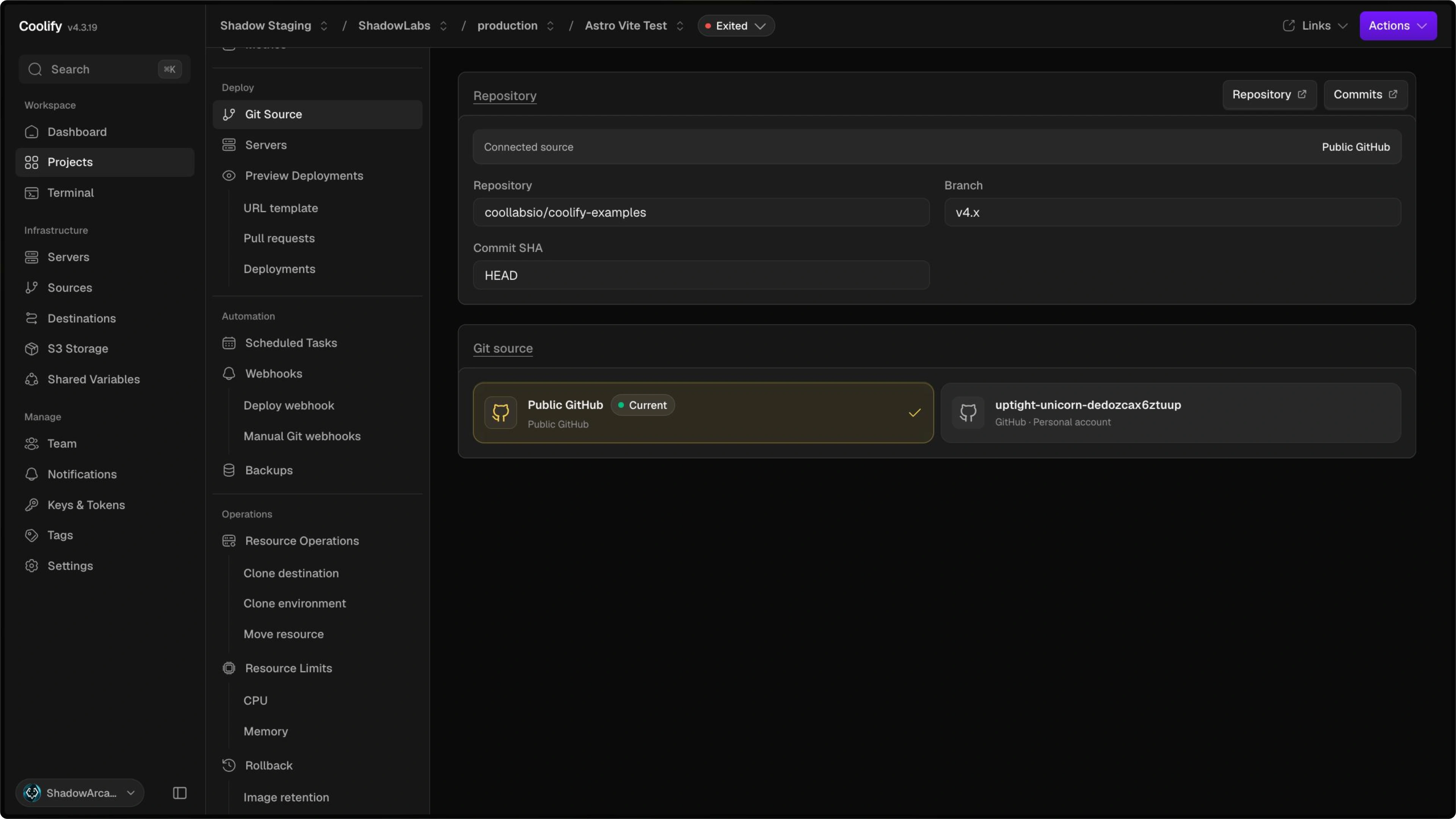
Task: Open Manual Git webhooks
Action: click(x=302, y=436)
